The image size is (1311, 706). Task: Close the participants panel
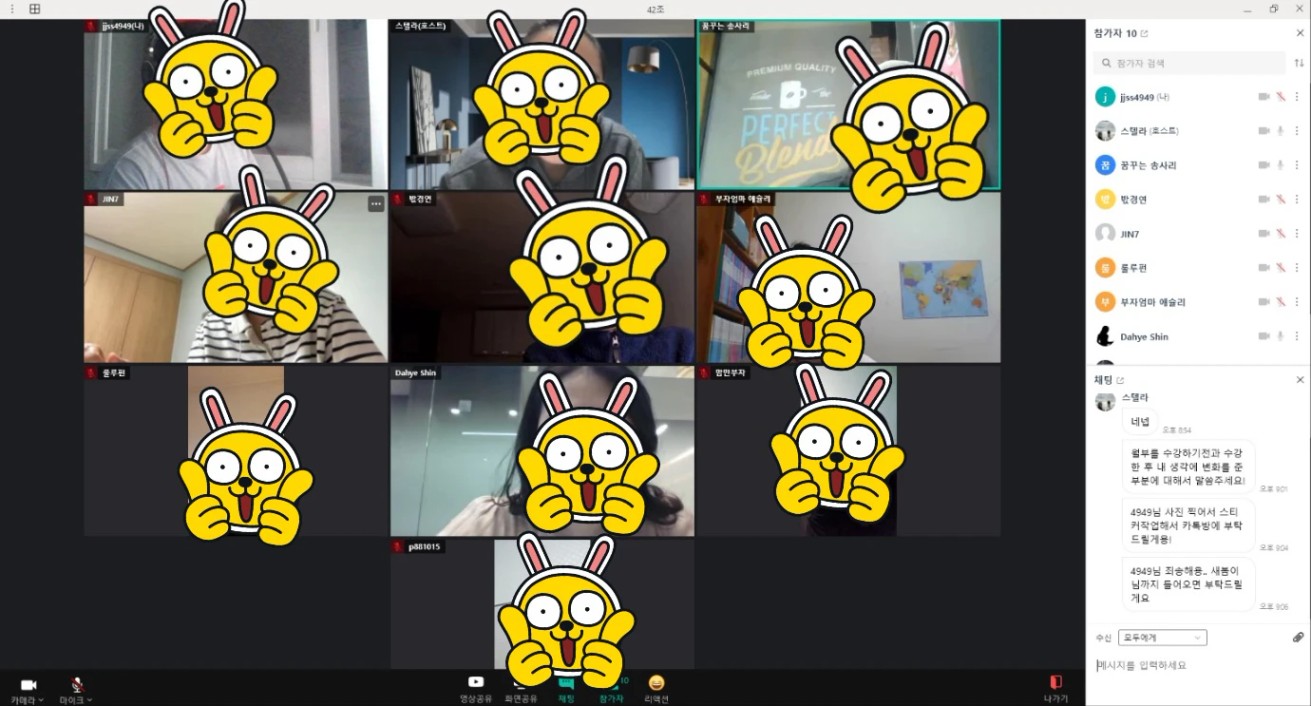pos(1300,33)
